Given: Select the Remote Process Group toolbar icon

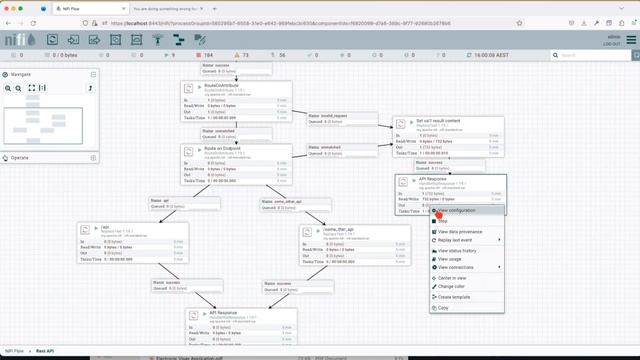Looking at the screenshot, I should 136,40.
